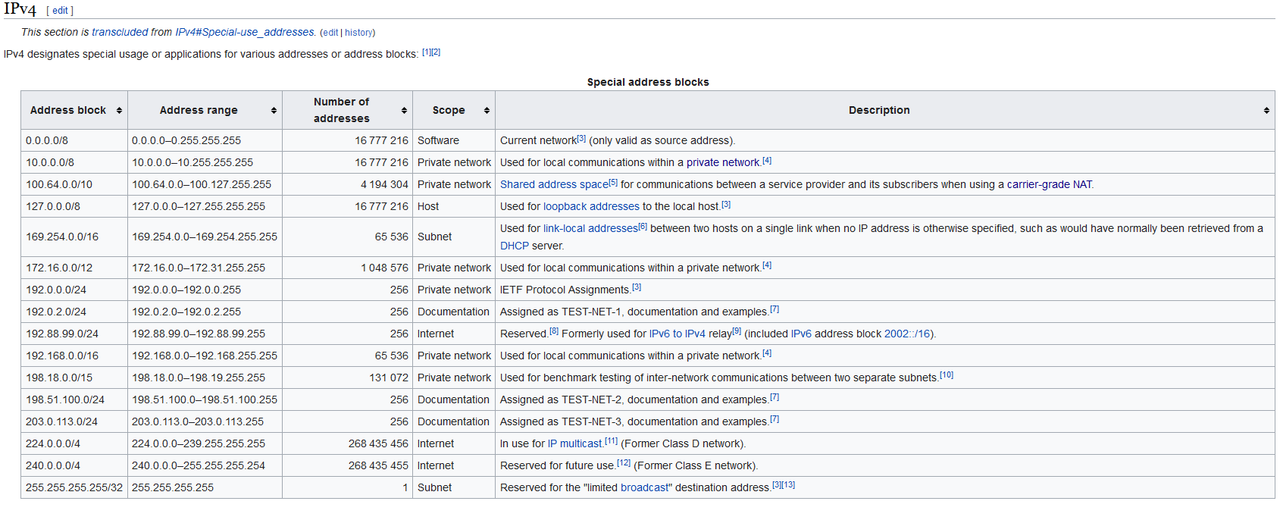The image size is (1280, 511).
Task: Select the 192.168.0.0/16 address block cell
Action: (x=75, y=357)
